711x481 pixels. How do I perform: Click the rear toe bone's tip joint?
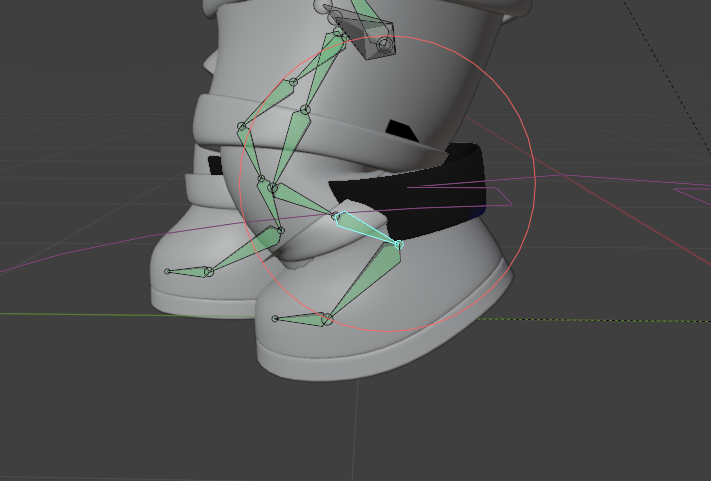tap(167, 272)
